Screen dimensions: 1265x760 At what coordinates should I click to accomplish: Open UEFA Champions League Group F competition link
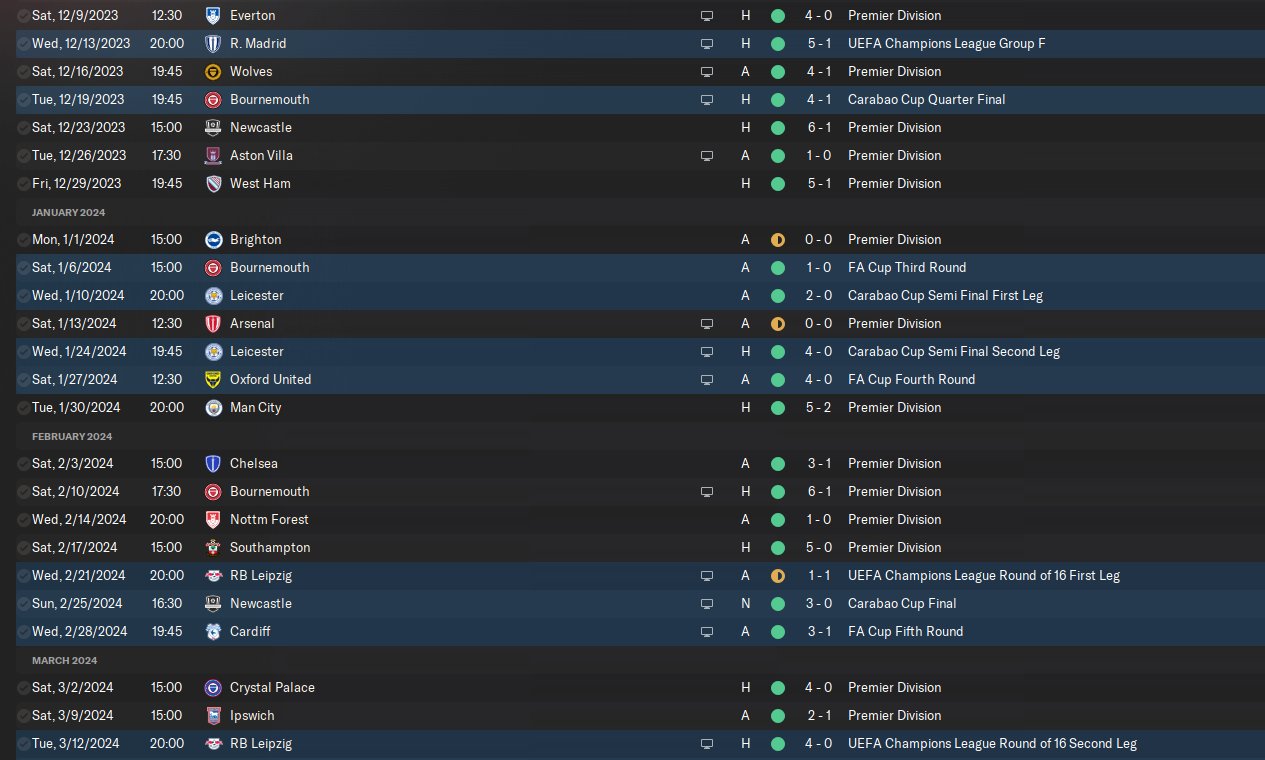coord(947,43)
